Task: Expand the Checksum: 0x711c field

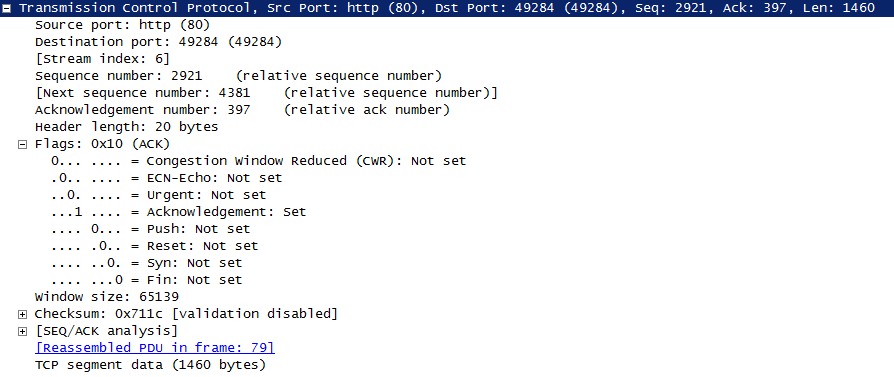Action: (22, 314)
